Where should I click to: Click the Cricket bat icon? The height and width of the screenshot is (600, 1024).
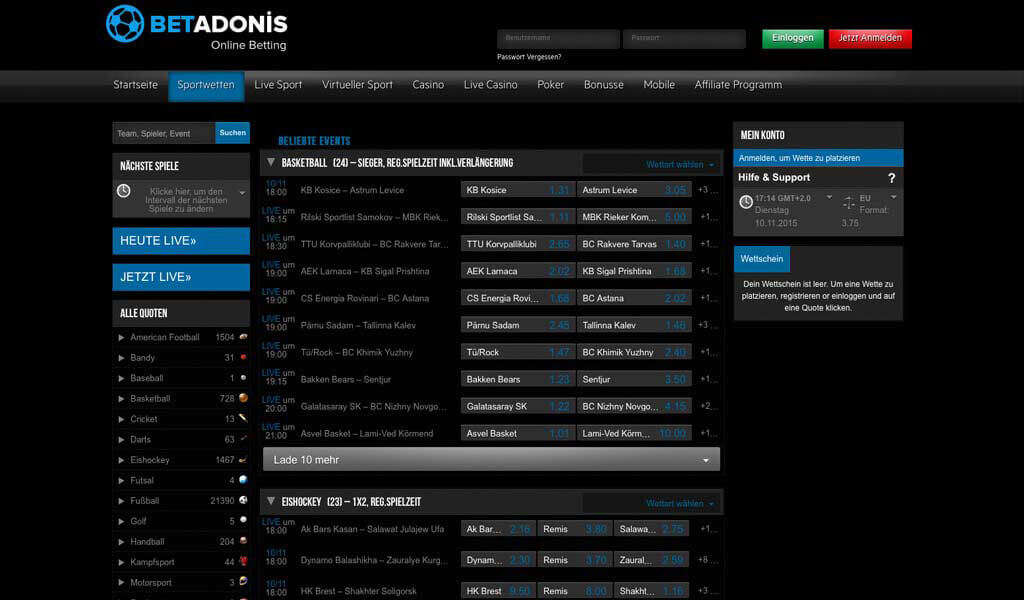[243, 418]
